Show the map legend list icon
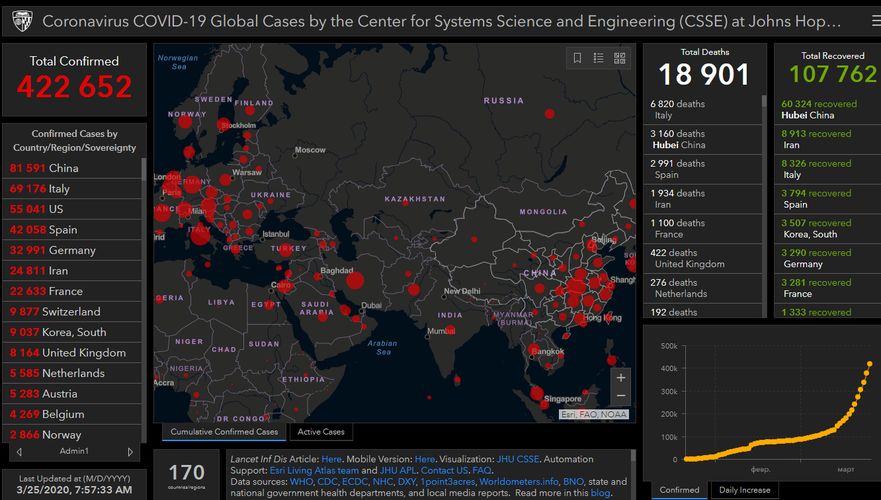This screenshot has width=881, height=500. [598, 58]
